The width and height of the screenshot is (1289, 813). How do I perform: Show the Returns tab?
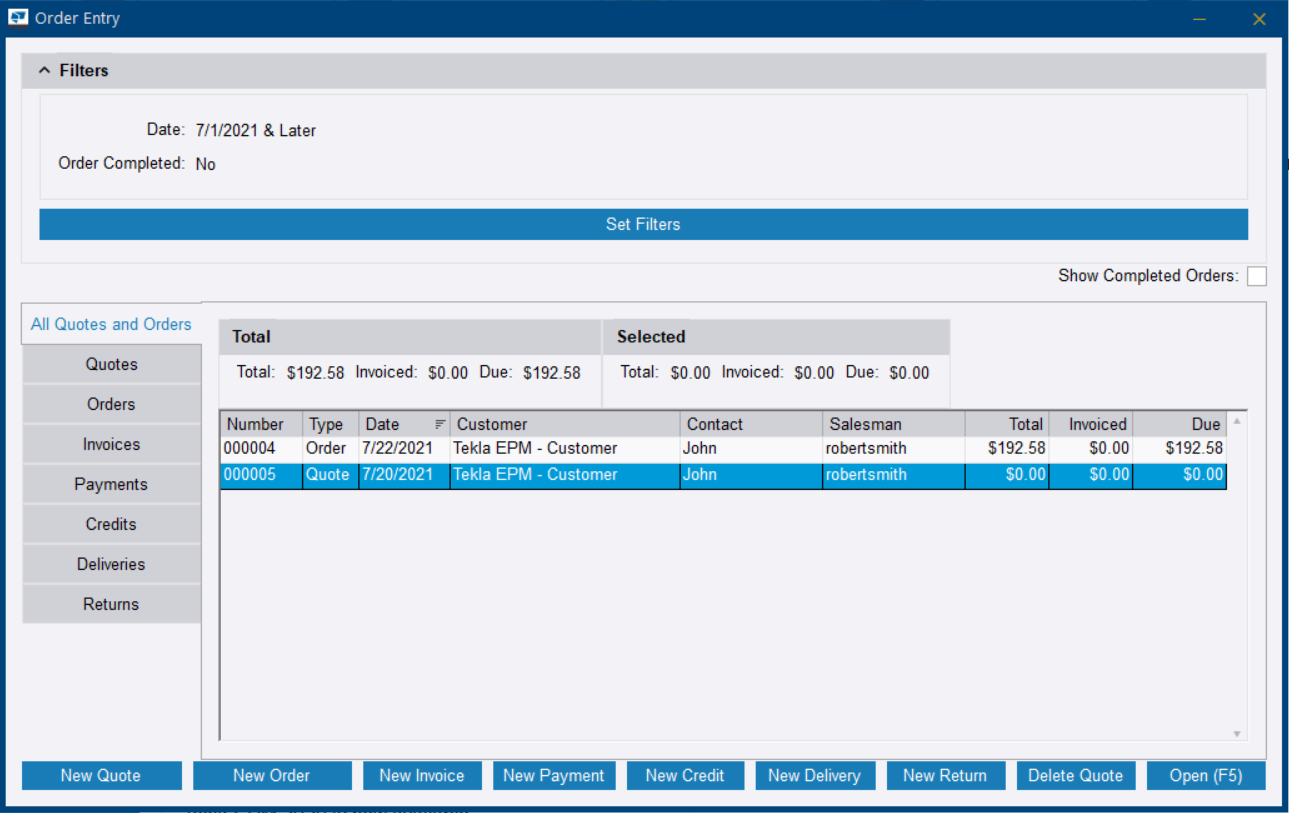click(111, 604)
